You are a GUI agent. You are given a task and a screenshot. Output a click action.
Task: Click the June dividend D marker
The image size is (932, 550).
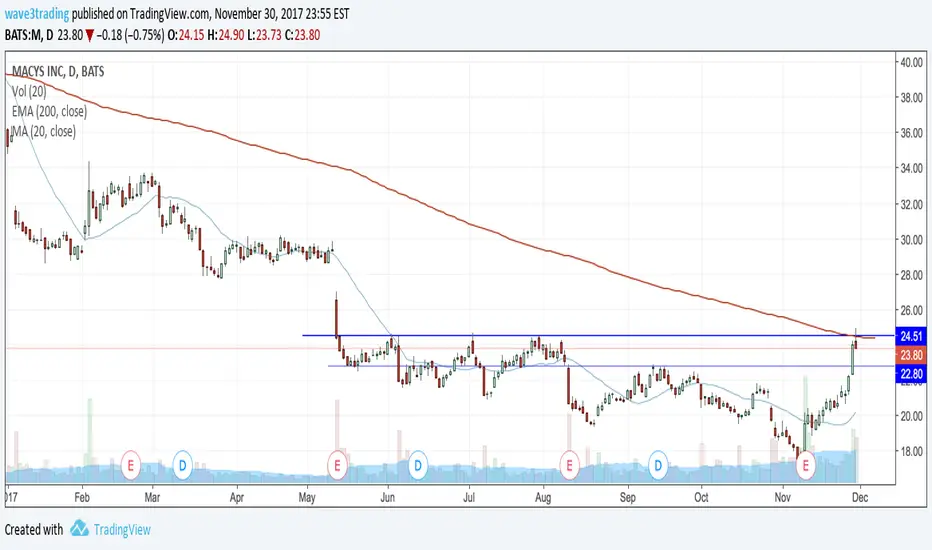[418, 466]
